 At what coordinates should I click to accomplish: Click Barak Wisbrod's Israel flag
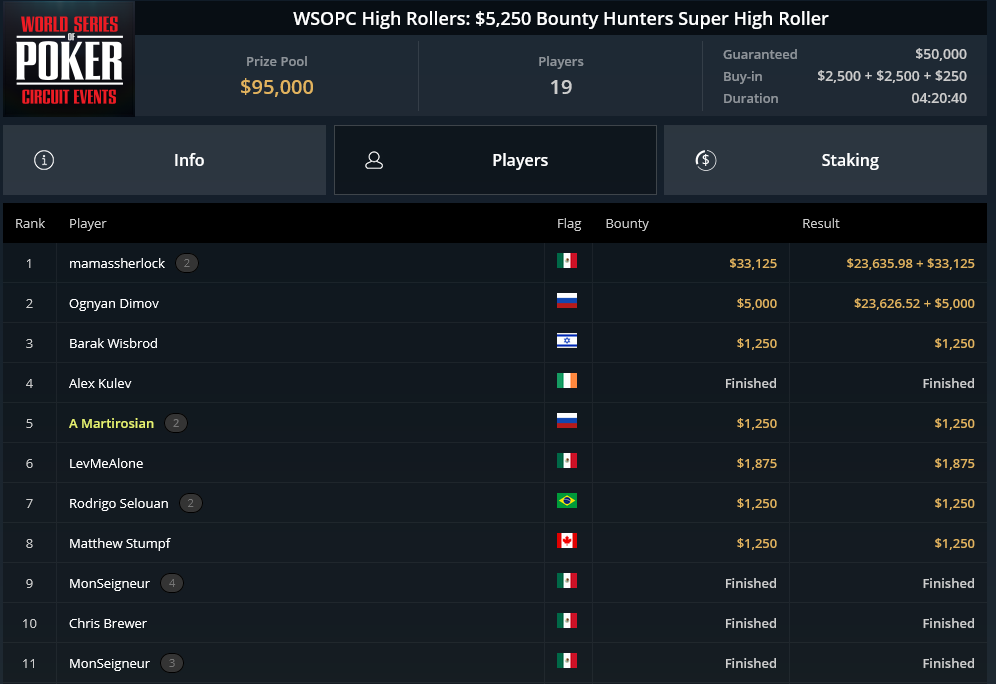567,341
